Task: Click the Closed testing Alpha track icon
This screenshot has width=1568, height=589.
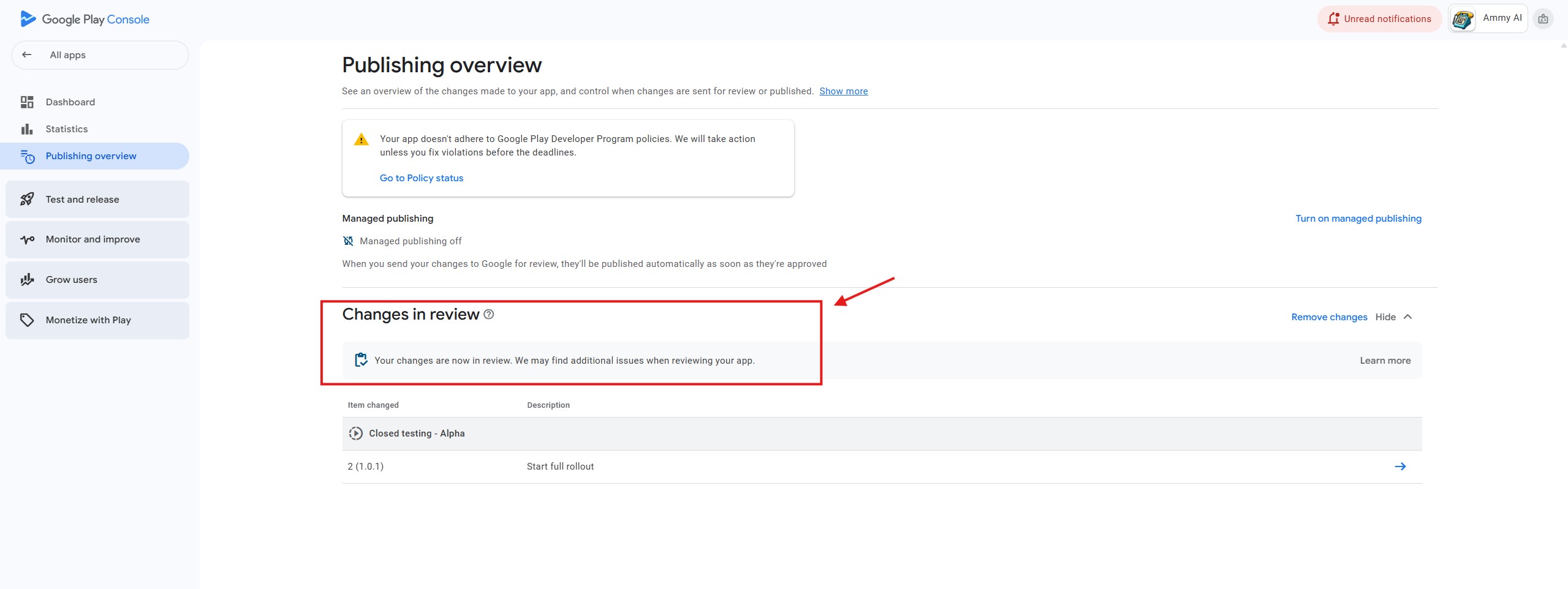Action: tap(355, 433)
